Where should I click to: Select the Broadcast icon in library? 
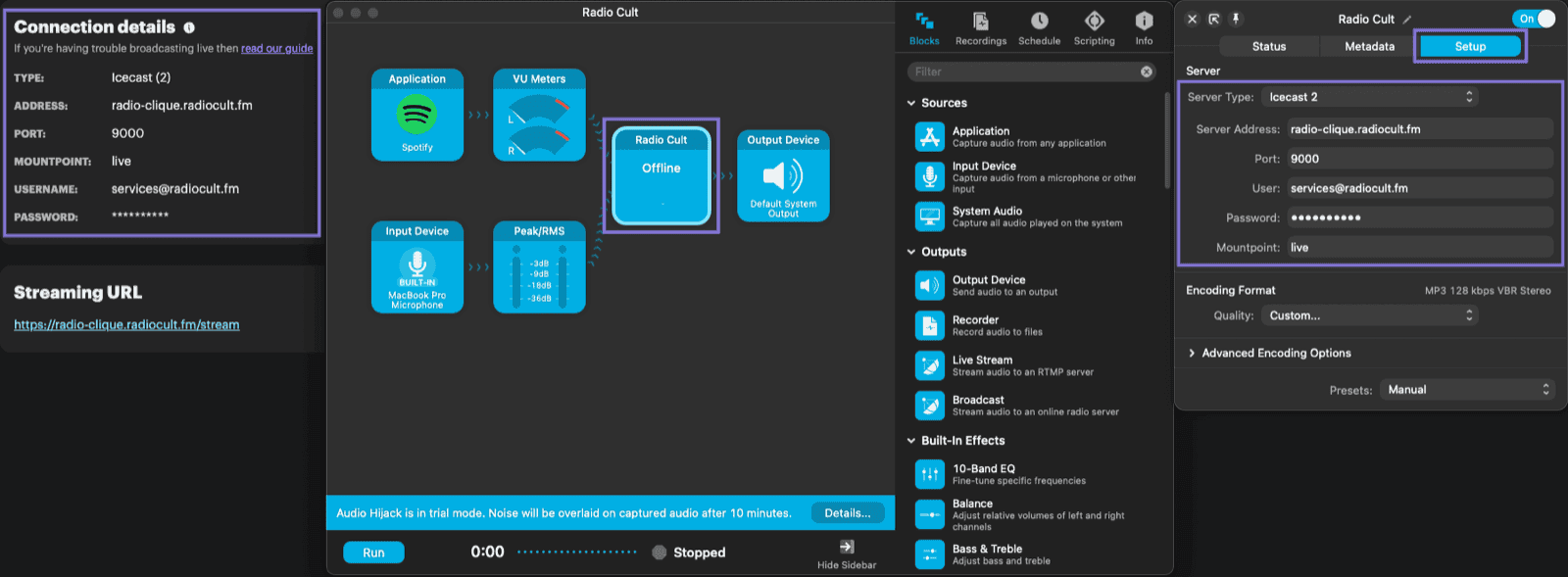(929, 406)
